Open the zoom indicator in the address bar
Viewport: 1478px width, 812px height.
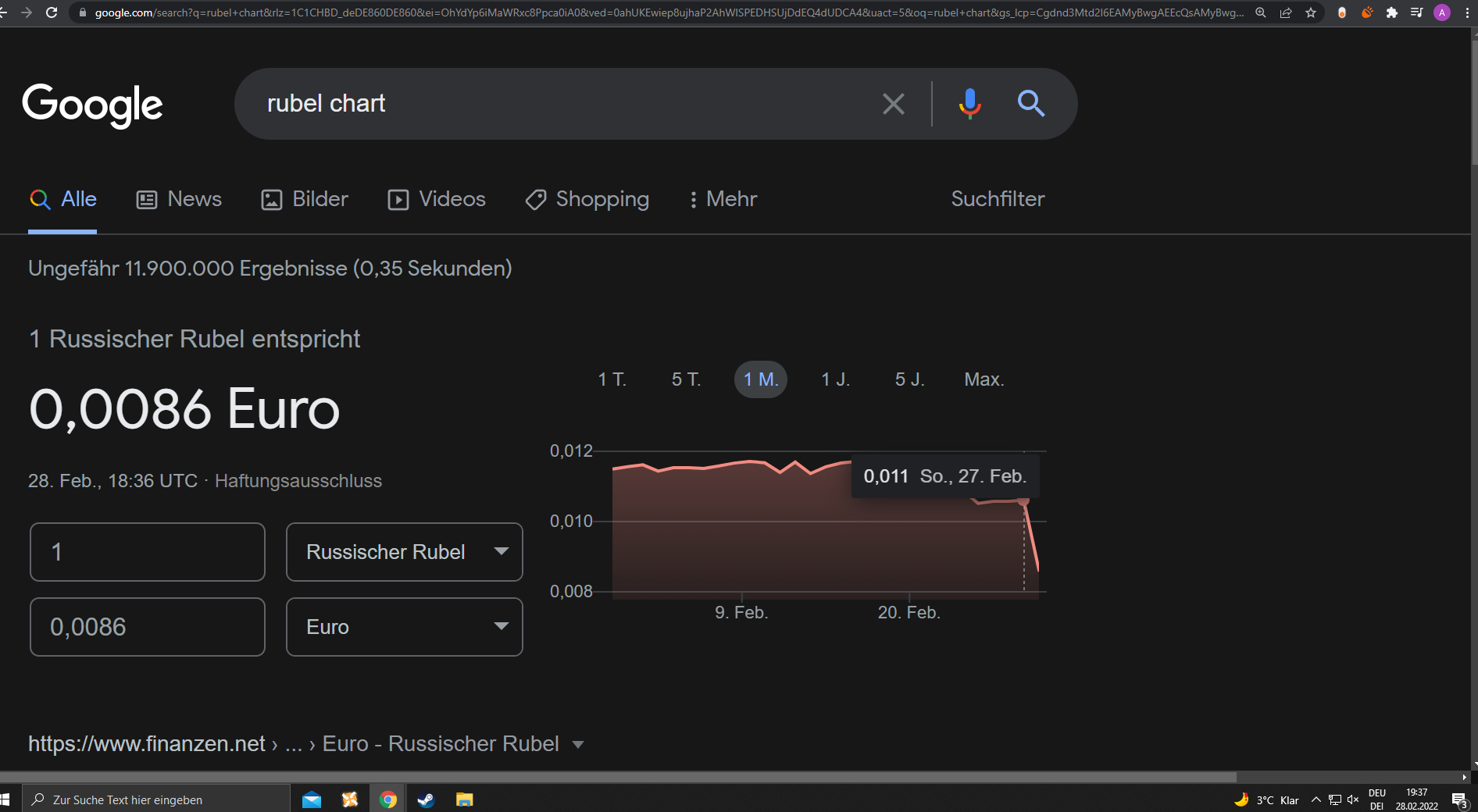click(x=1261, y=12)
